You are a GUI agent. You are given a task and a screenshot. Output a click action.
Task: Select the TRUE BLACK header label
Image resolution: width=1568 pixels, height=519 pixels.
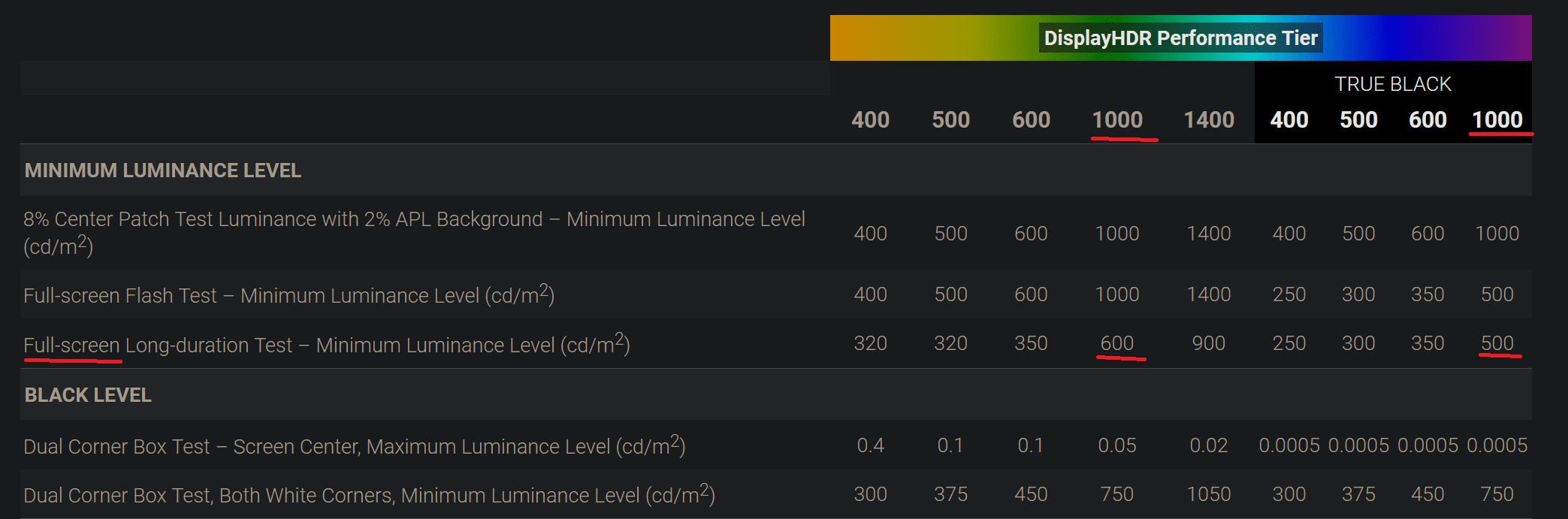(1393, 84)
